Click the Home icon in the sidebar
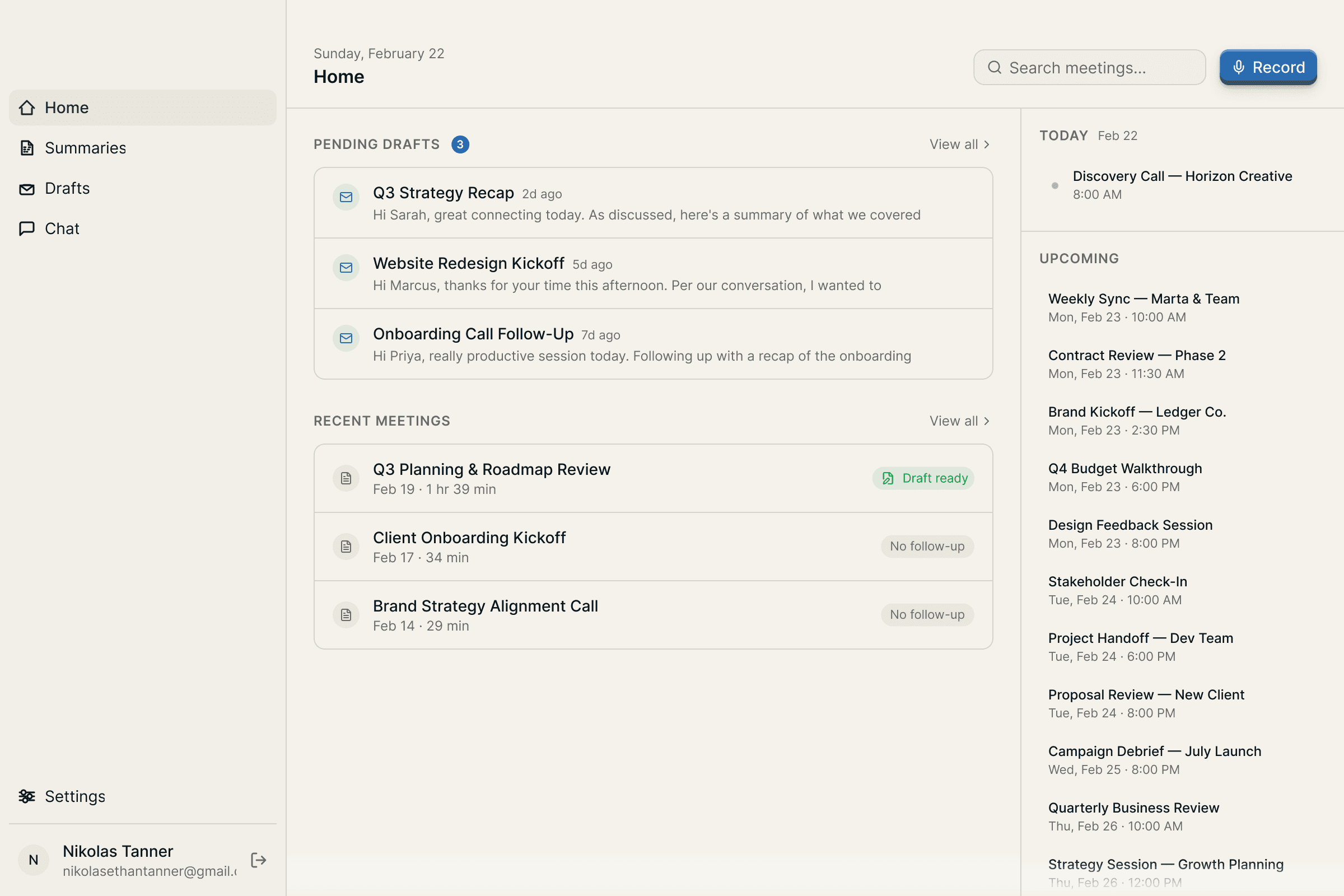The width and height of the screenshot is (1344, 896). [x=27, y=108]
